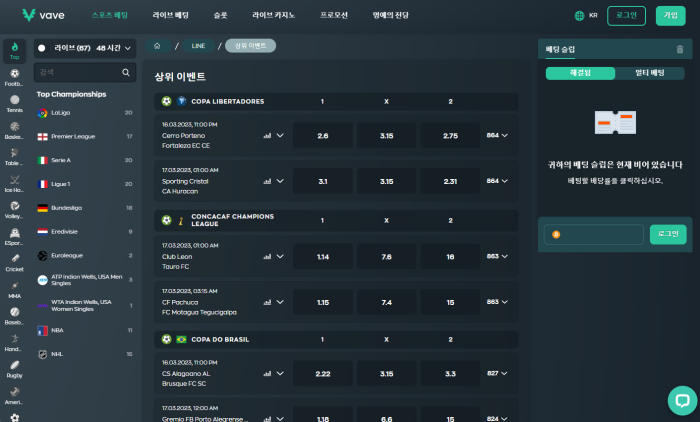Select the Table tennis sport icon
The height and width of the screenshot is (422, 700).
point(14,157)
